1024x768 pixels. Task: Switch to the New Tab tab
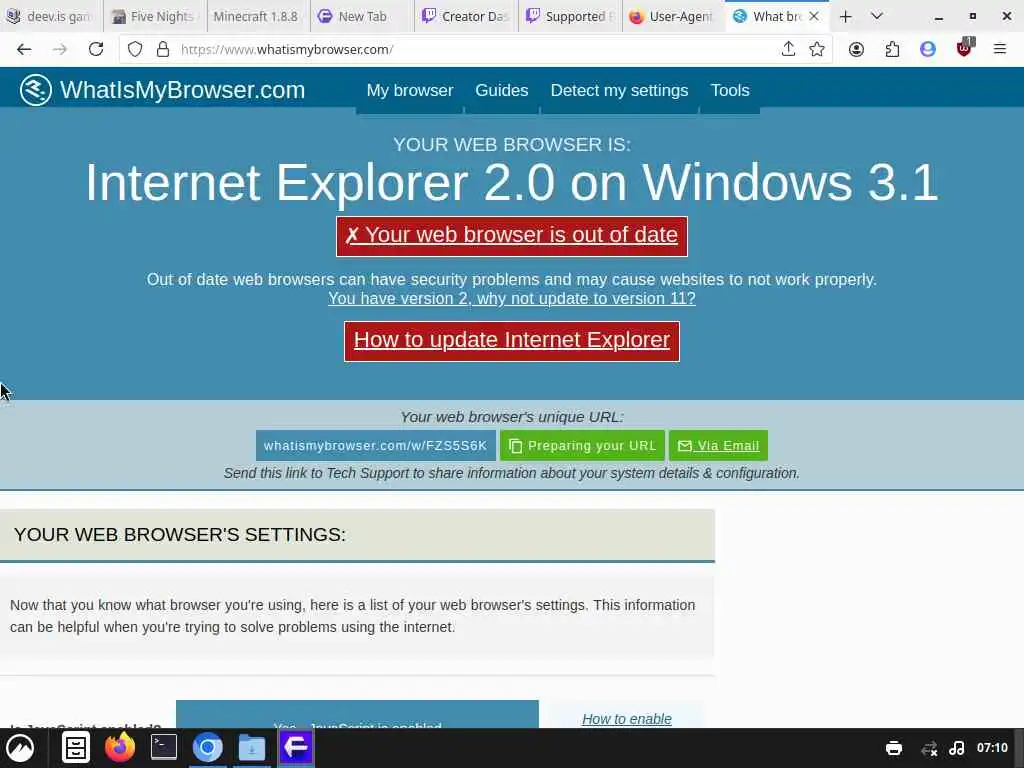pos(362,16)
